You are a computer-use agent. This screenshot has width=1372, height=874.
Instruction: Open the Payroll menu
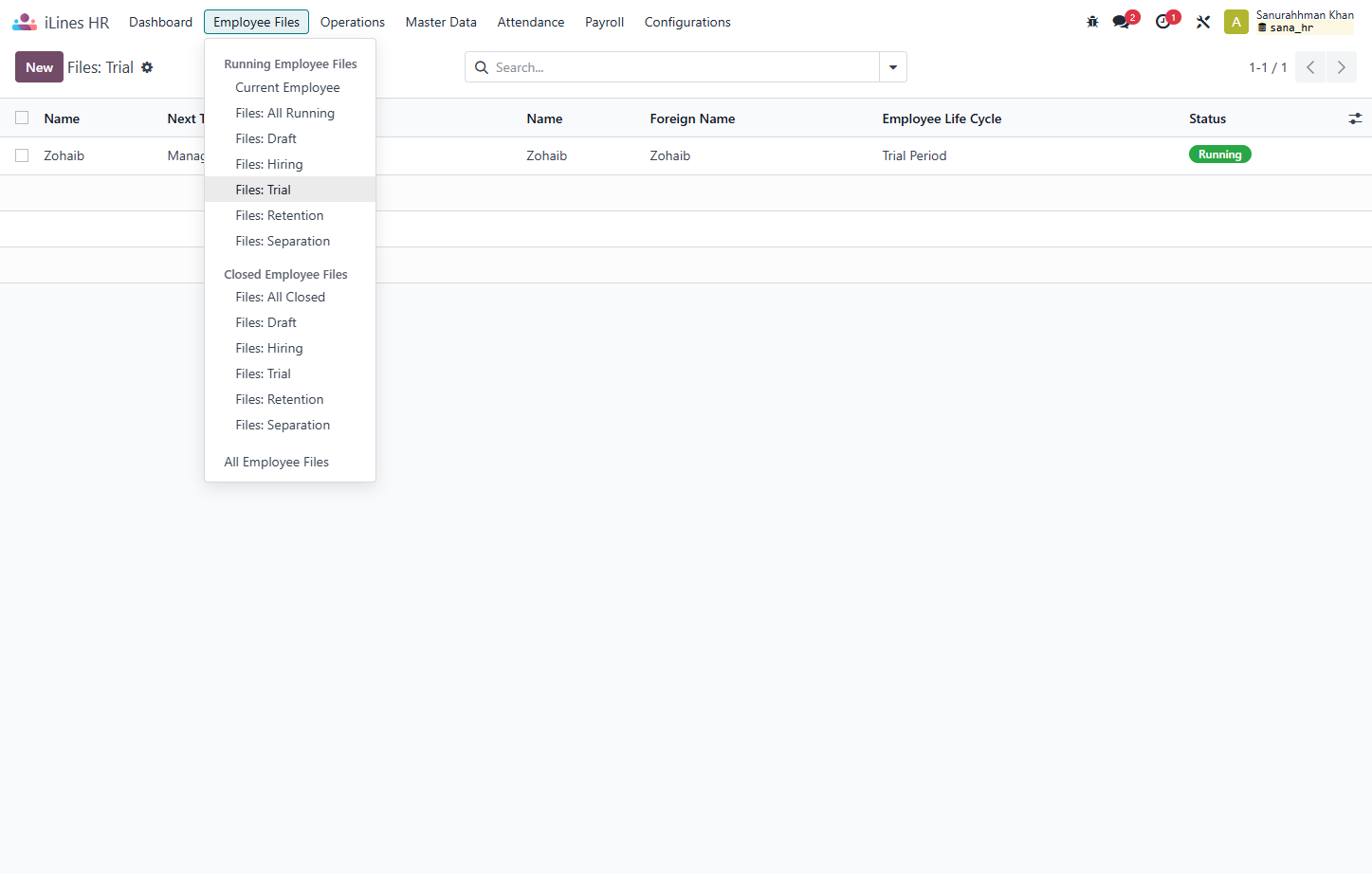[604, 22]
